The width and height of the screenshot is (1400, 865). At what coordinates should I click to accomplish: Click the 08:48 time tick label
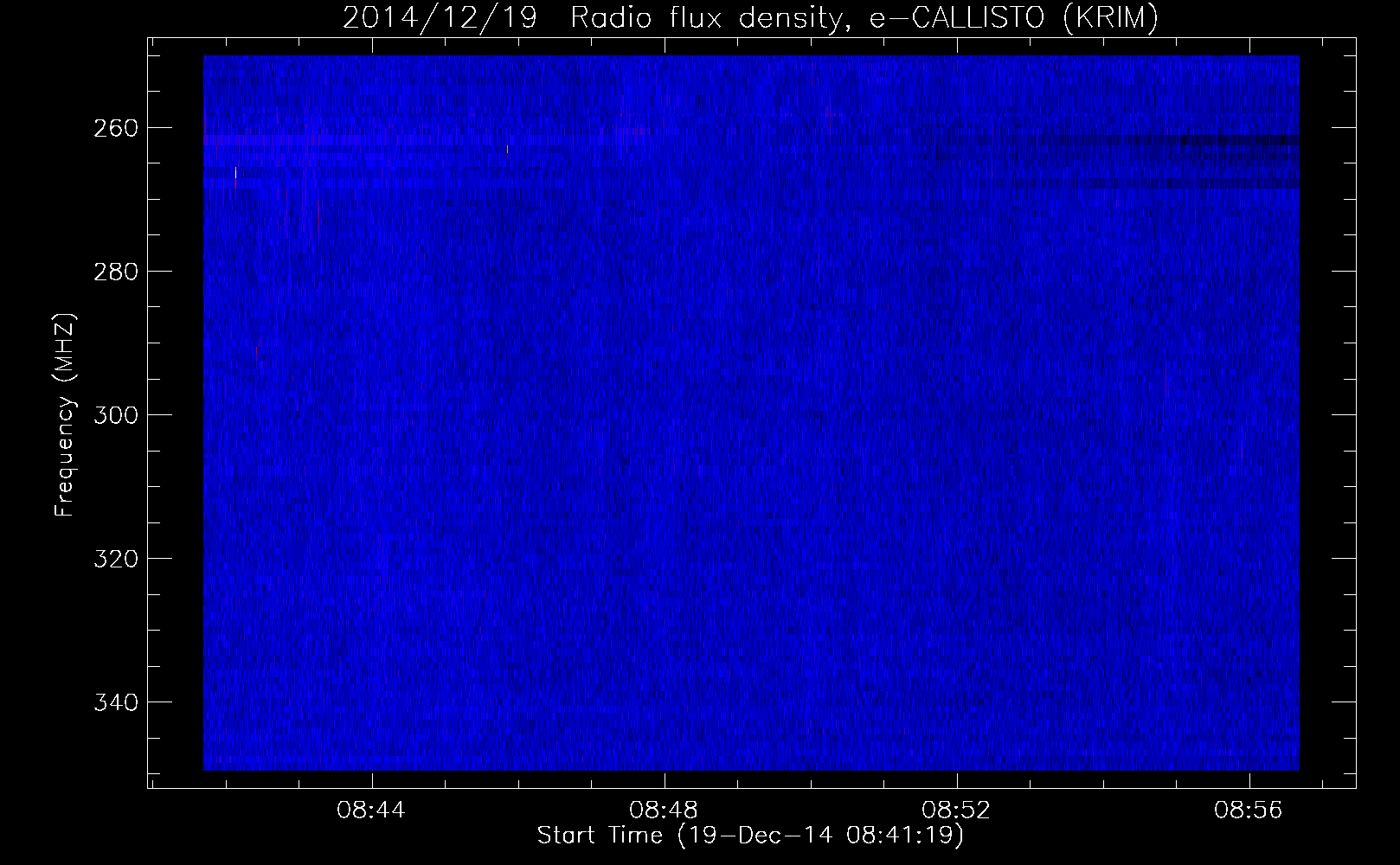pos(664,811)
